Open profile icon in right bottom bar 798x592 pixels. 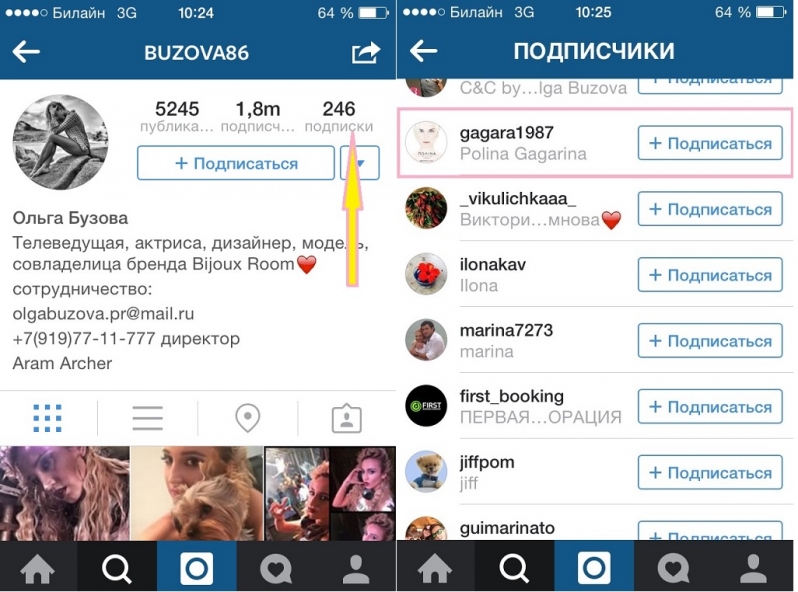(753, 568)
